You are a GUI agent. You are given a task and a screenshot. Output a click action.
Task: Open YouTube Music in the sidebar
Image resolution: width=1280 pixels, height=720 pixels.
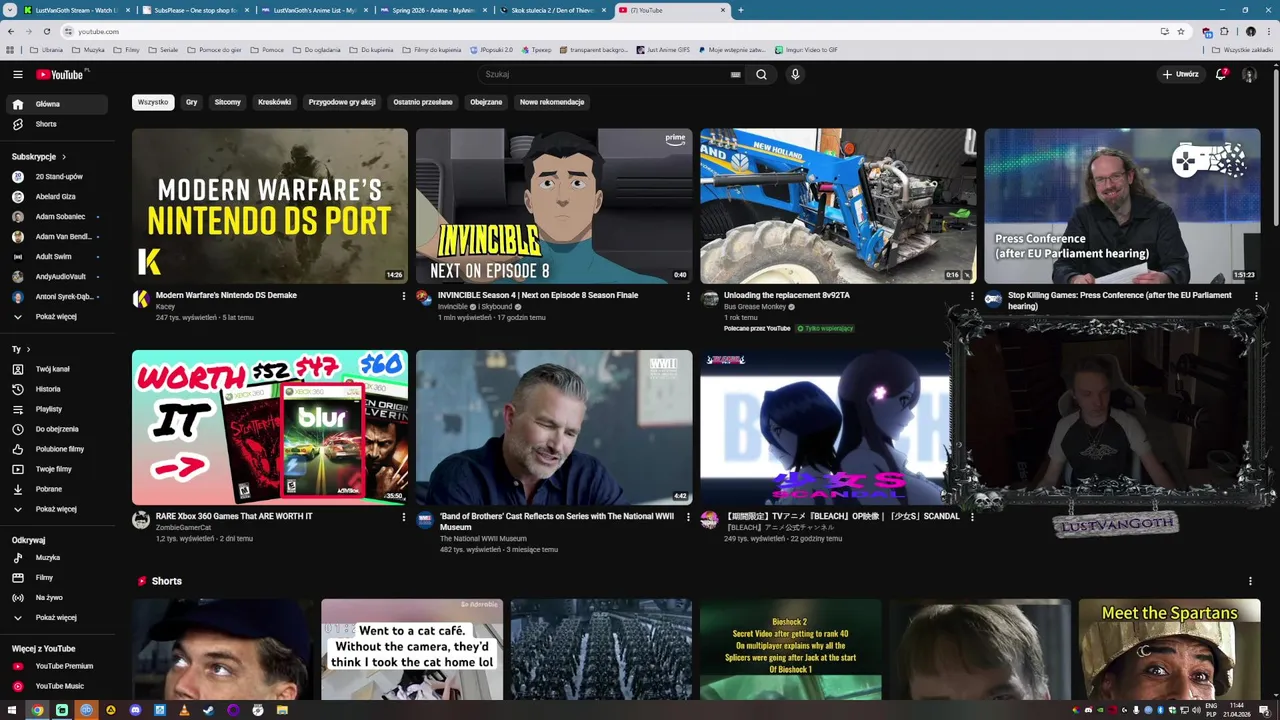[x=59, y=686]
